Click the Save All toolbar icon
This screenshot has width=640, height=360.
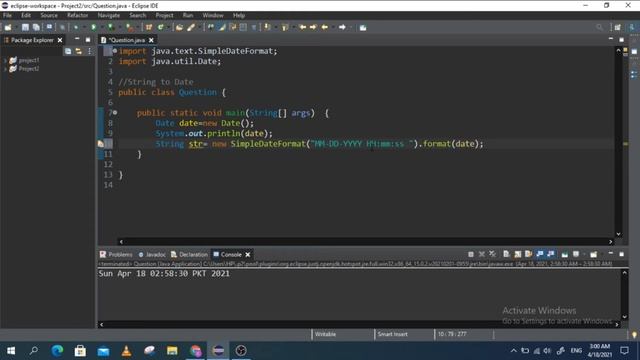[x=36, y=27]
